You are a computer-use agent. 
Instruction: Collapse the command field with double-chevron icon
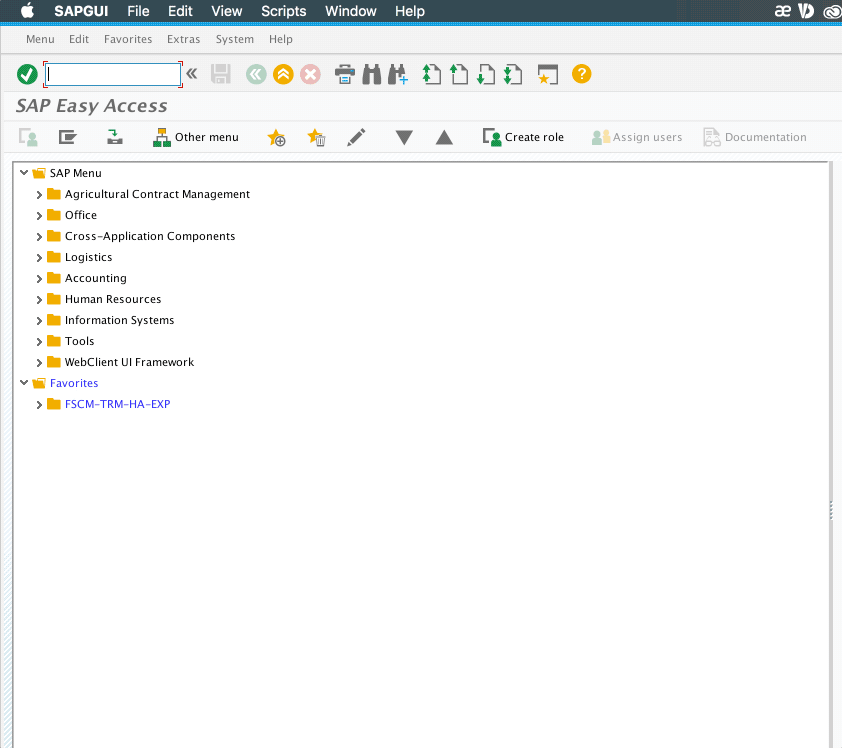[192, 73]
